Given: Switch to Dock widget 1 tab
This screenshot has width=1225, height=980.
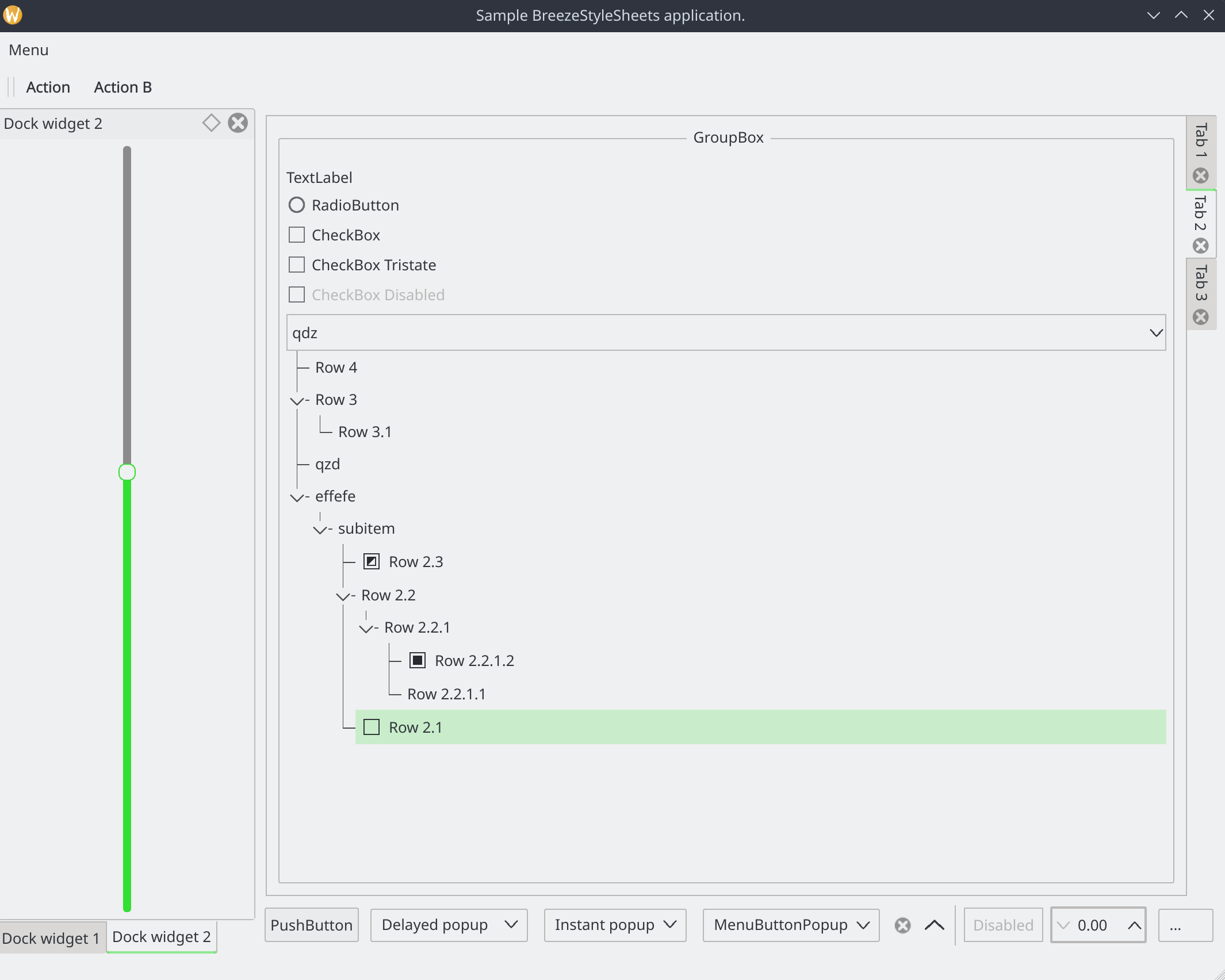Looking at the screenshot, I should coord(52,938).
